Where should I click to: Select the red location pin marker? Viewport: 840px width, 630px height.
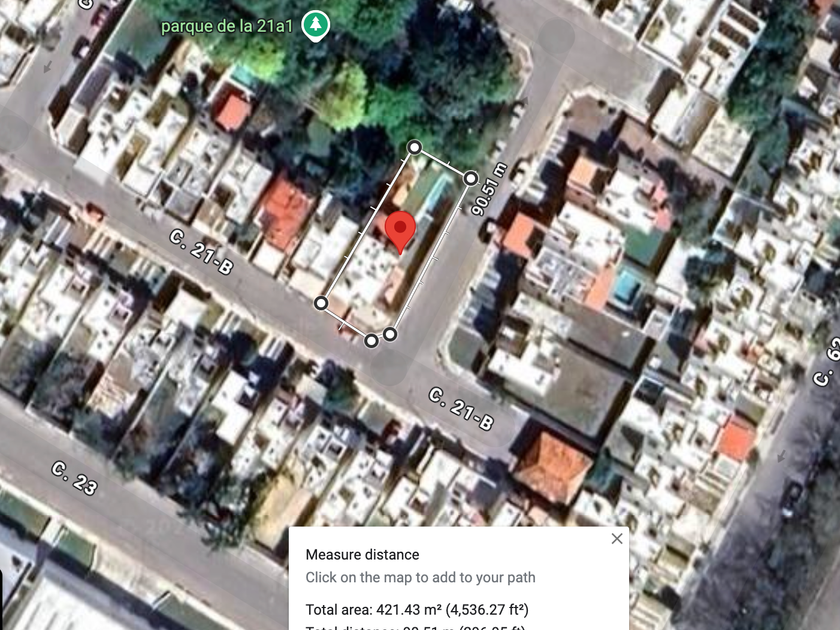click(400, 232)
